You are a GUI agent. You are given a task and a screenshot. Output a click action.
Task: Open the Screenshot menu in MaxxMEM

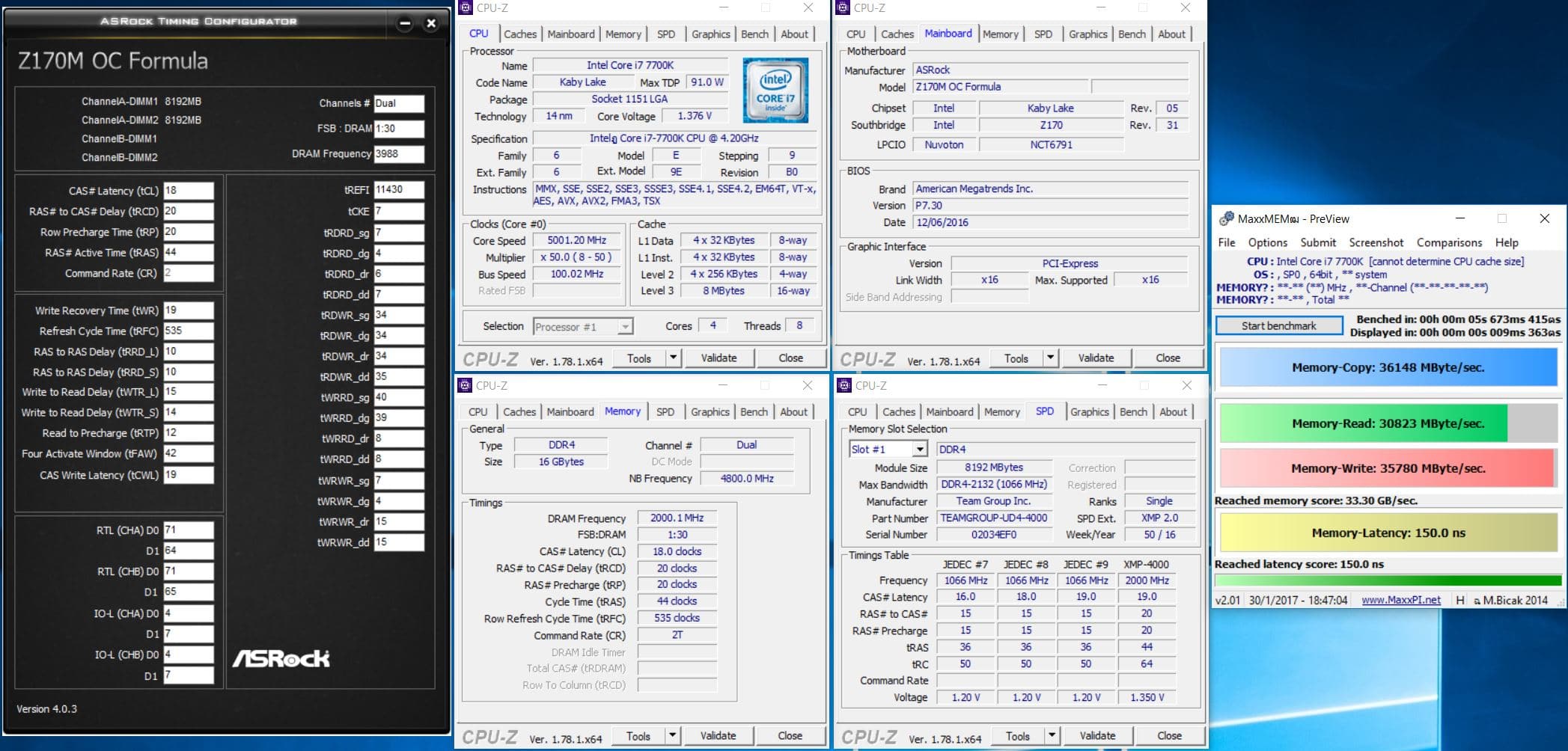click(x=1376, y=242)
